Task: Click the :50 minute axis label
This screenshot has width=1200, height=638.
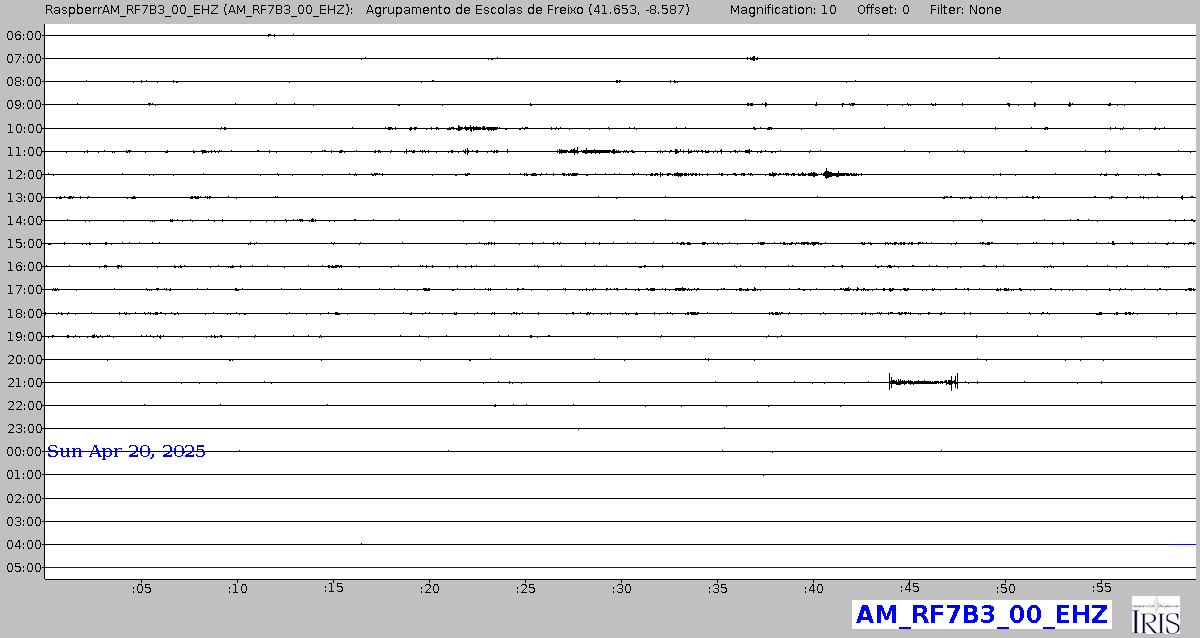Action: tap(1005, 589)
